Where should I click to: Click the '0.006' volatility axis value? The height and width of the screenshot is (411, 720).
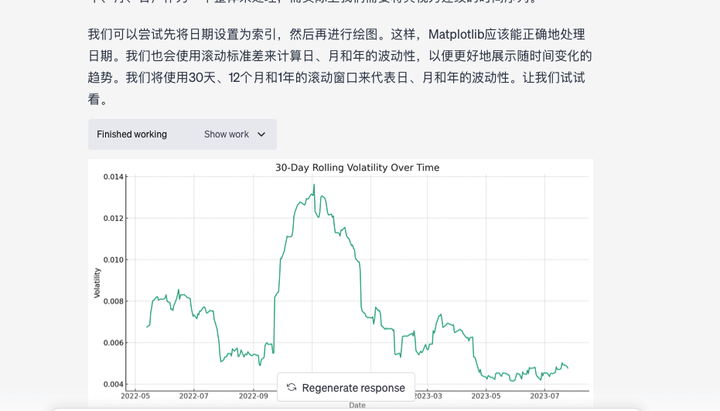click(113, 343)
